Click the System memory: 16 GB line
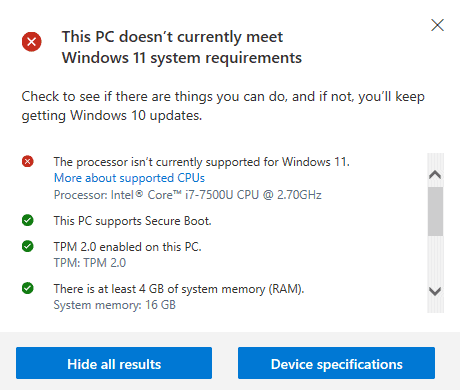This screenshot has height=390, width=460. [x=115, y=305]
